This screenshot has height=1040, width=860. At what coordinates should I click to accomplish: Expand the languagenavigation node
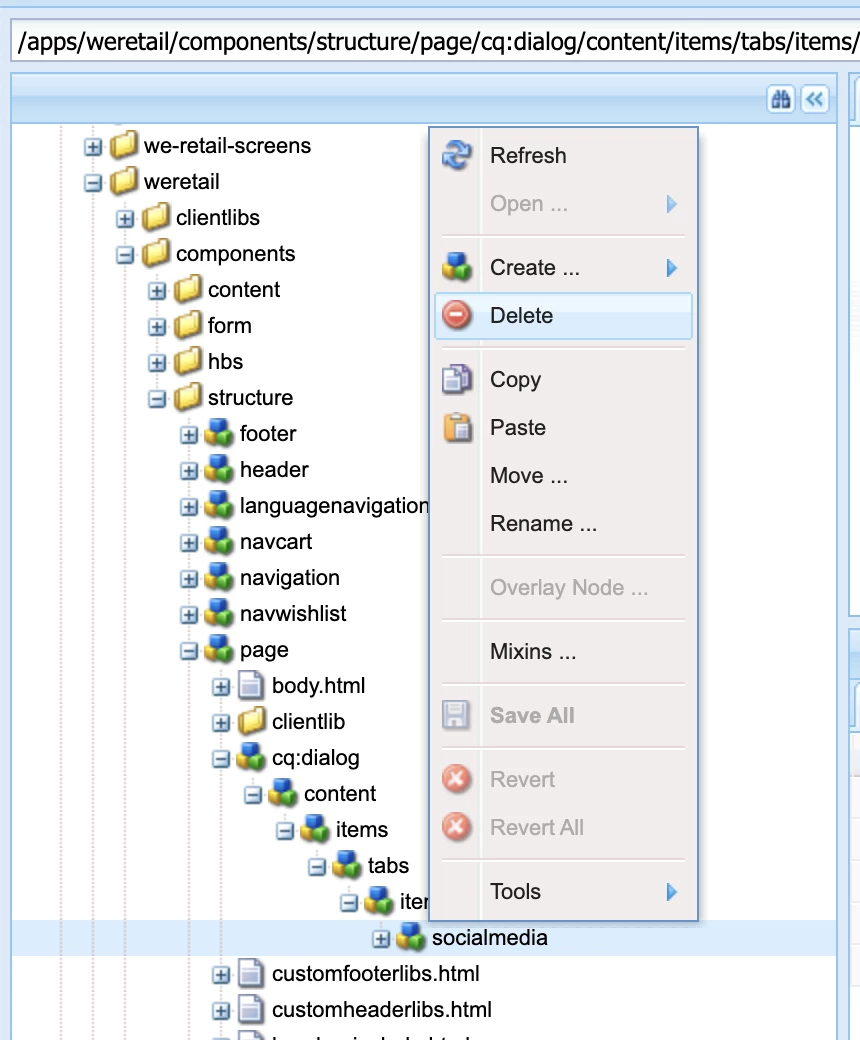click(189, 507)
